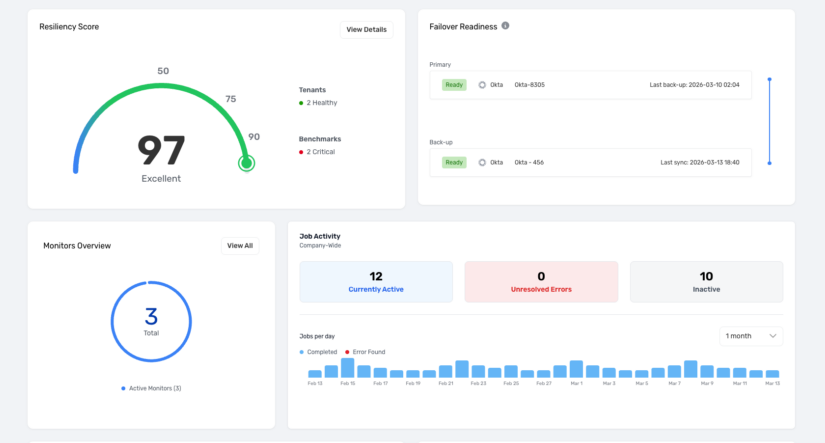Toggle the Error Found legend item
825x443 pixels.
364,352
